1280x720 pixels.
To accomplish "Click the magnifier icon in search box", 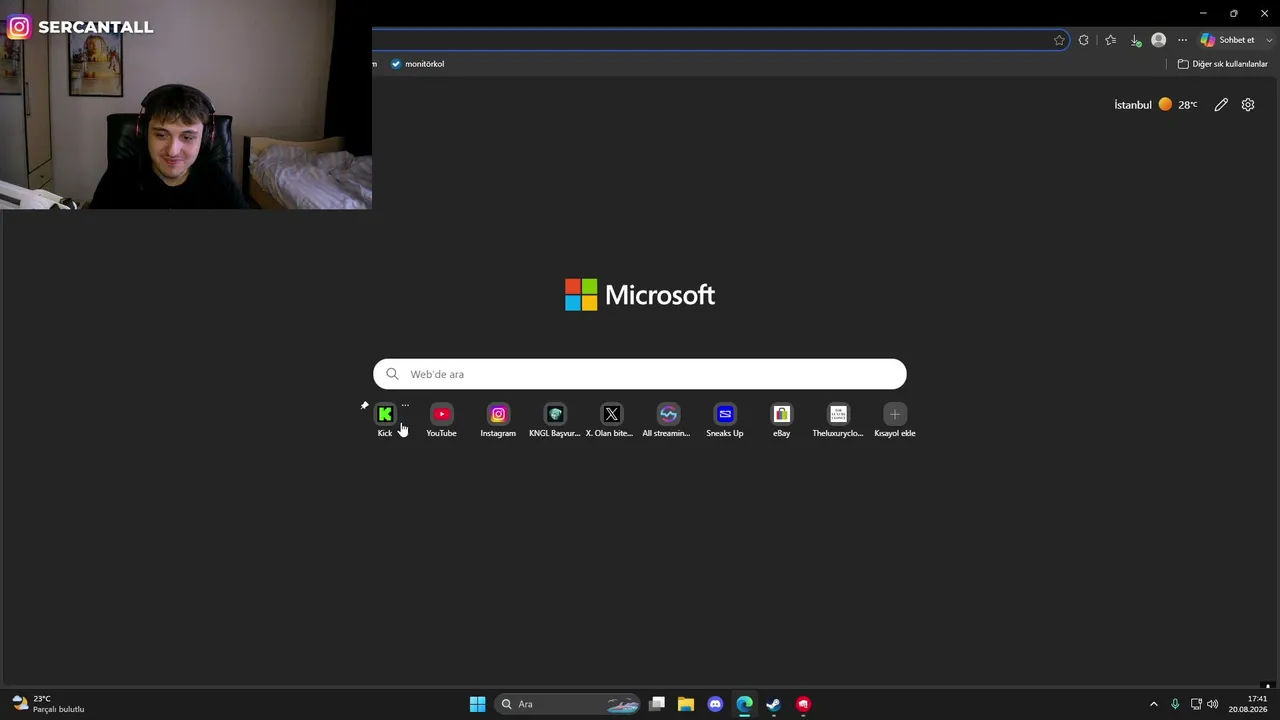I will (392, 374).
